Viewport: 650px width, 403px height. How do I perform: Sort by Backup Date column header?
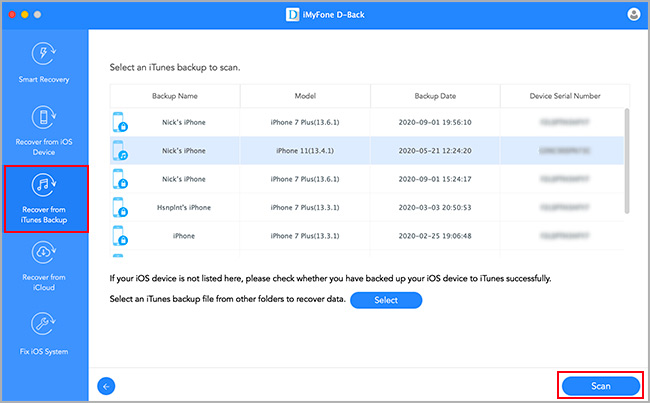click(x=435, y=96)
